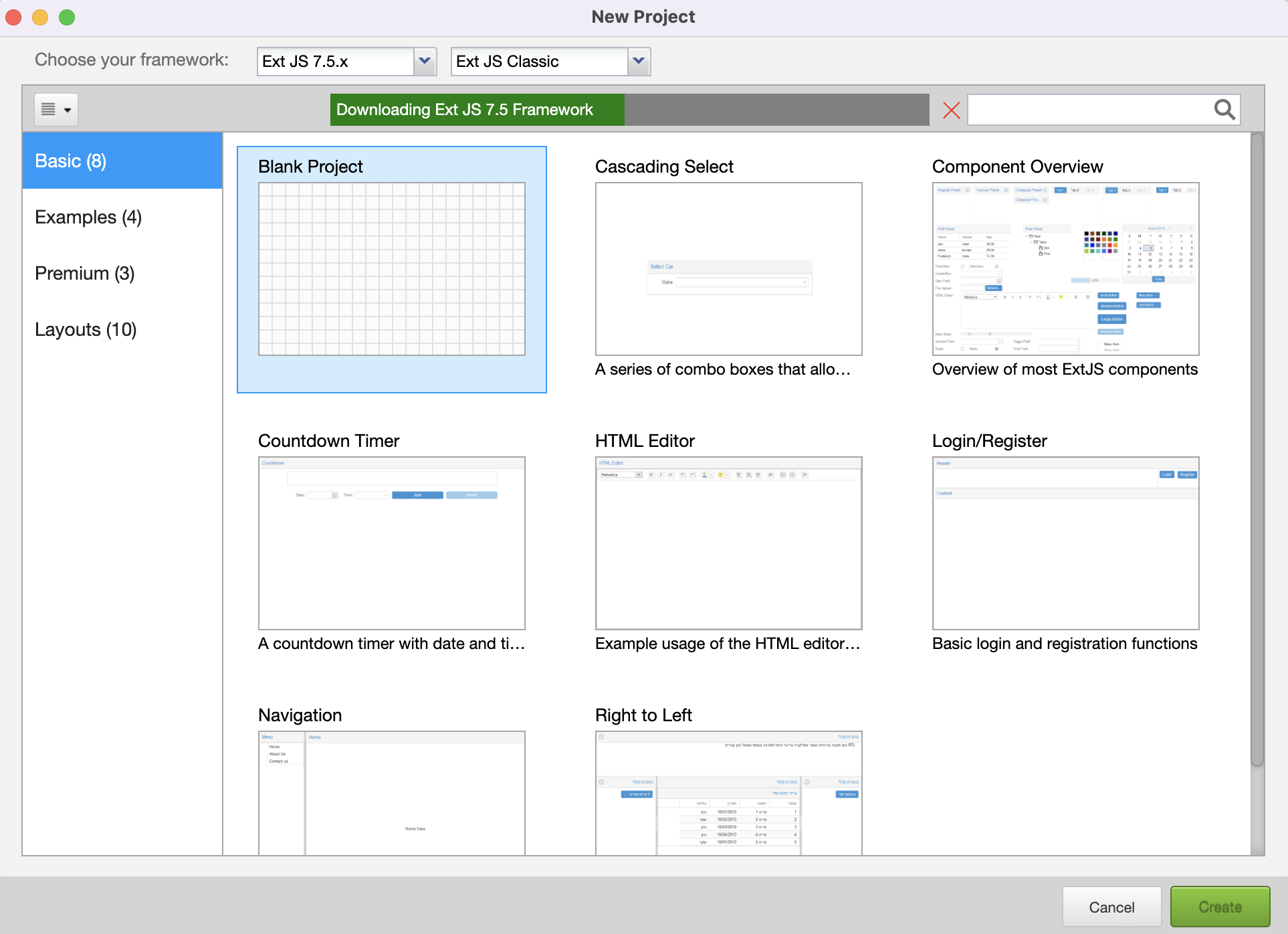This screenshot has width=1288, height=934.
Task: Click the 'HTML Editor' title text
Action: (645, 441)
